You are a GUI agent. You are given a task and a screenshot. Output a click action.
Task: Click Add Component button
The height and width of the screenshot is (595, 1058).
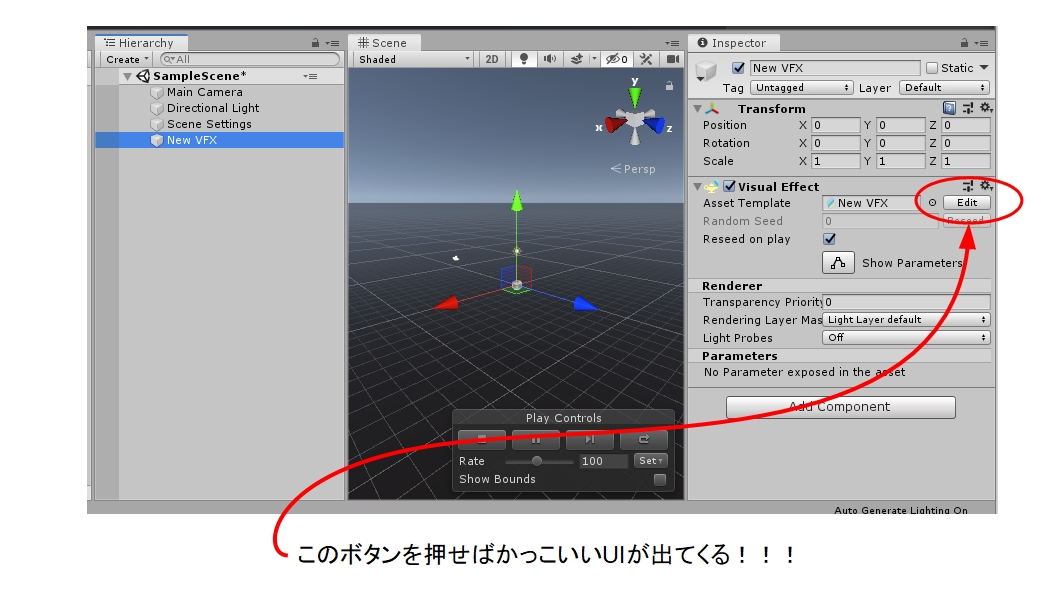(841, 407)
